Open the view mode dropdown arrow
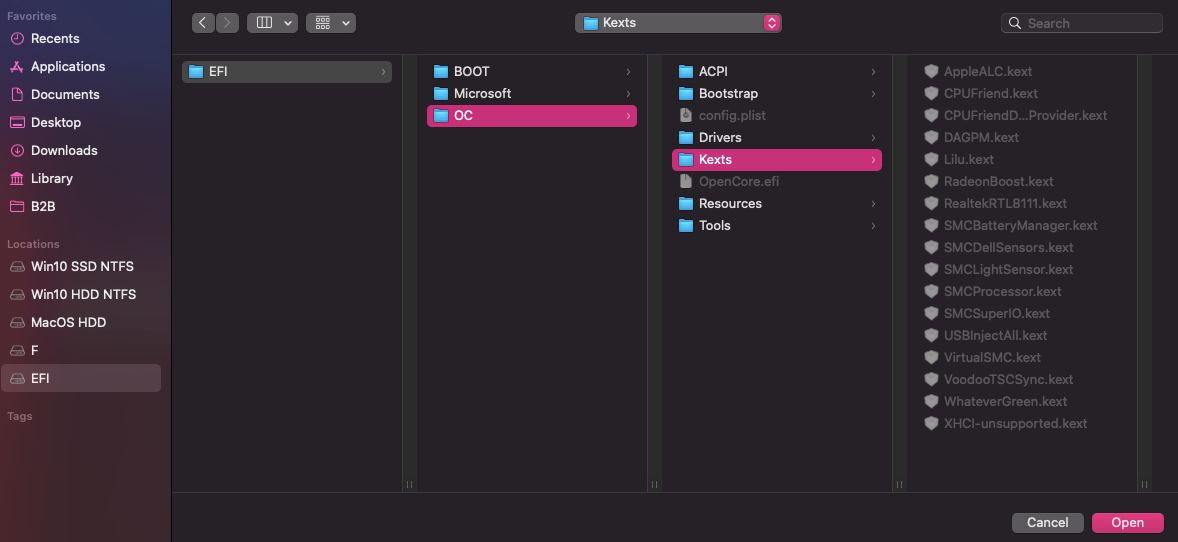This screenshot has width=1178, height=542. click(288, 23)
